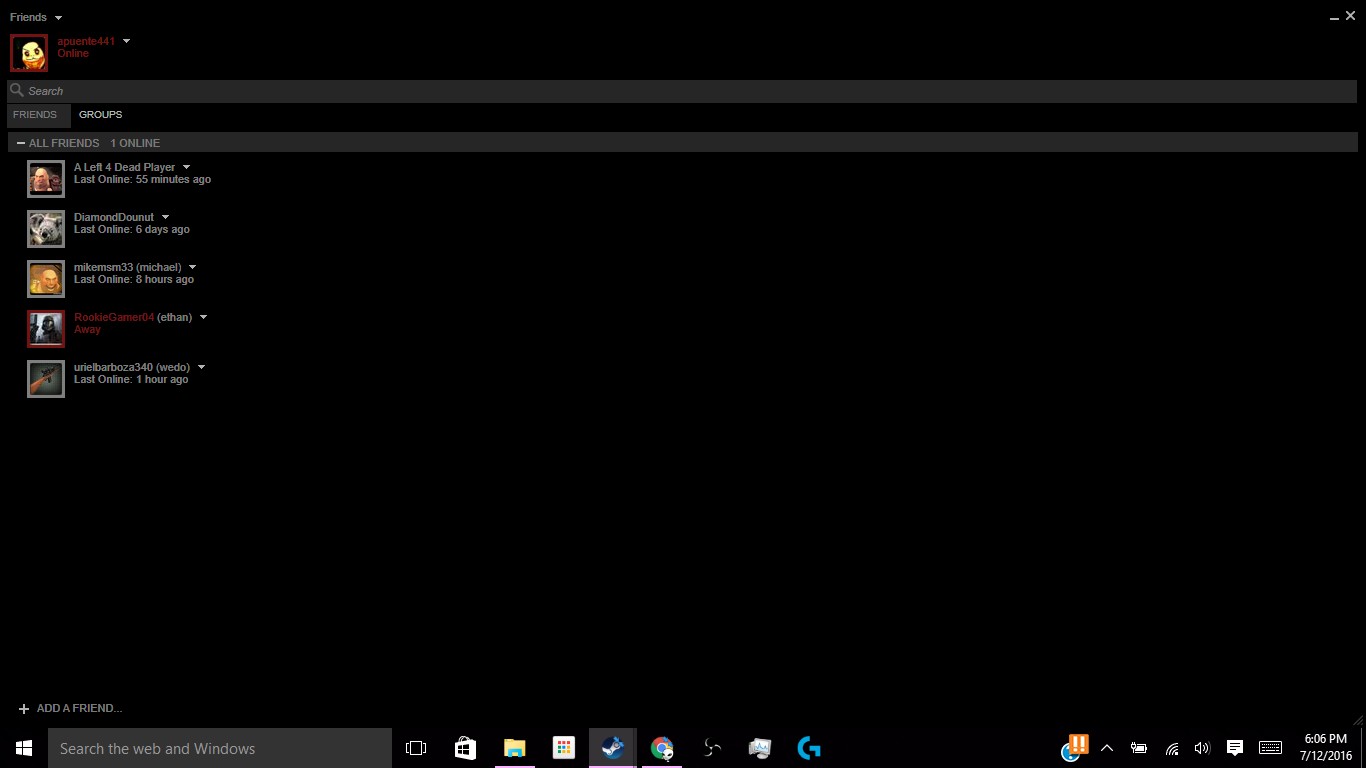Click the Windows search box on the taskbar
Viewport: 1366px width, 768px height.
220,747
